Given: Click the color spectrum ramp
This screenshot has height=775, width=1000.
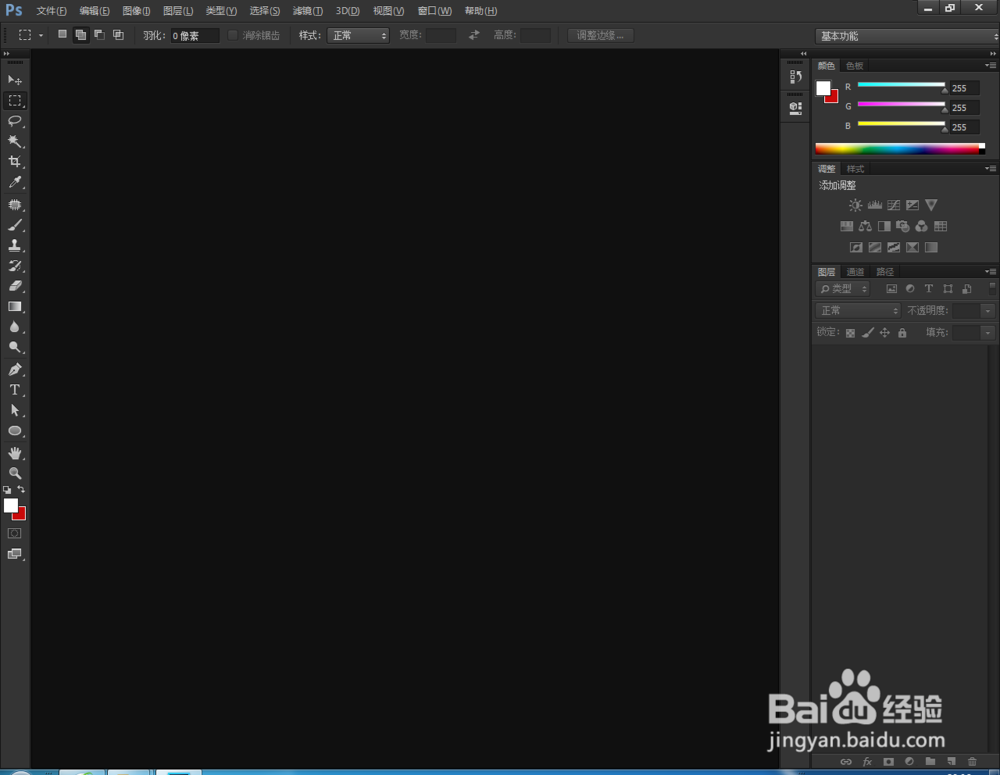Looking at the screenshot, I should point(900,149).
